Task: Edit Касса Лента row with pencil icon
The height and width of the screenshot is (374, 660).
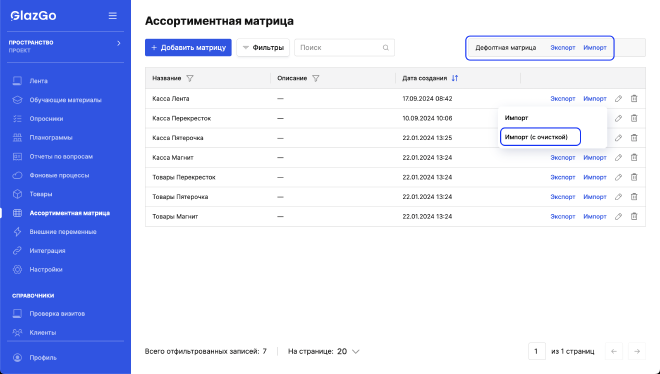Action: click(618, 98)
